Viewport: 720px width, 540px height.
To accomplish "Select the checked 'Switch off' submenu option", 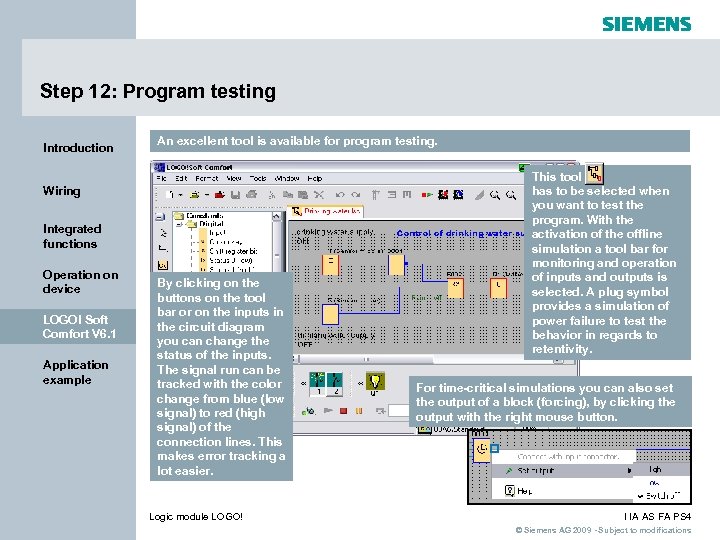I will (x=659, y=496).
